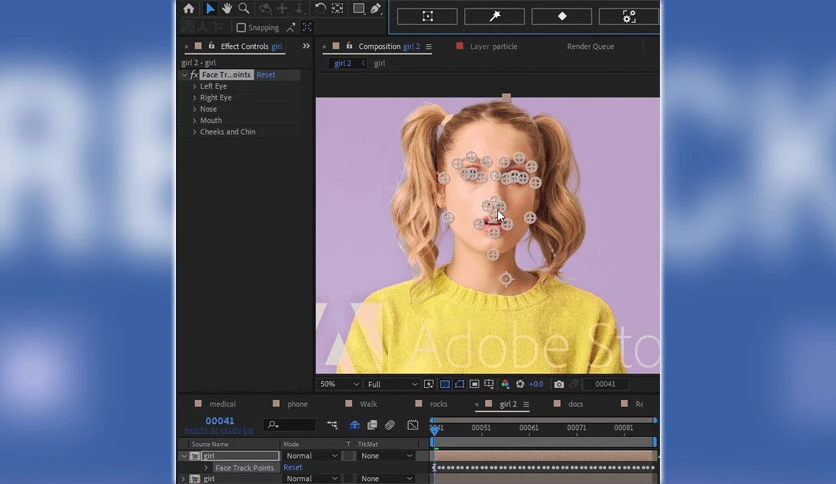The height and width of the screenshot is (484, 836).
Task: Click the red Layer particle color swatch
Action: [x=460, y=46]
